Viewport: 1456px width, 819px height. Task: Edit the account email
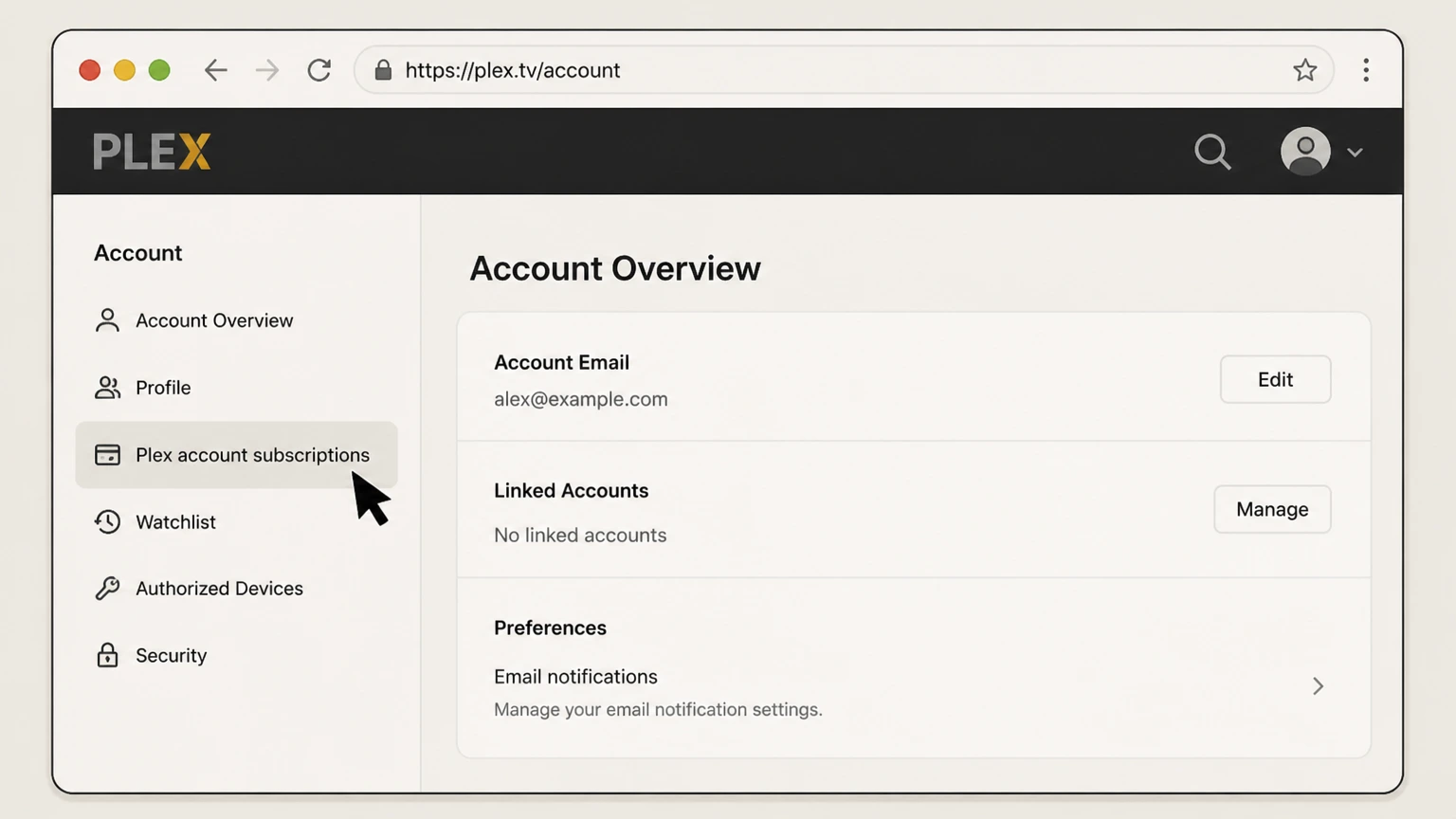[1275, 379]
